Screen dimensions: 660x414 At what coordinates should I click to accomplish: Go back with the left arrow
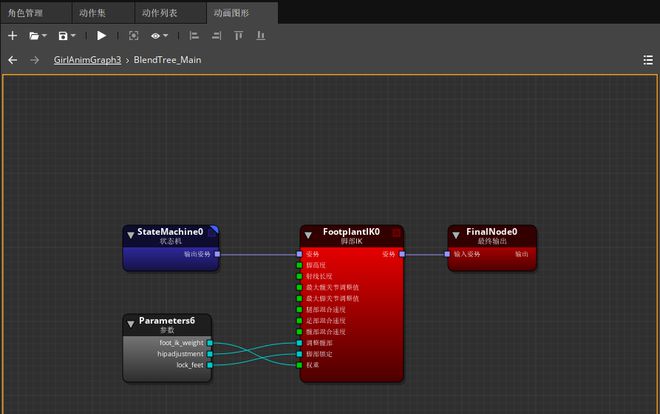pyautogui.click(x=13, y=60)
